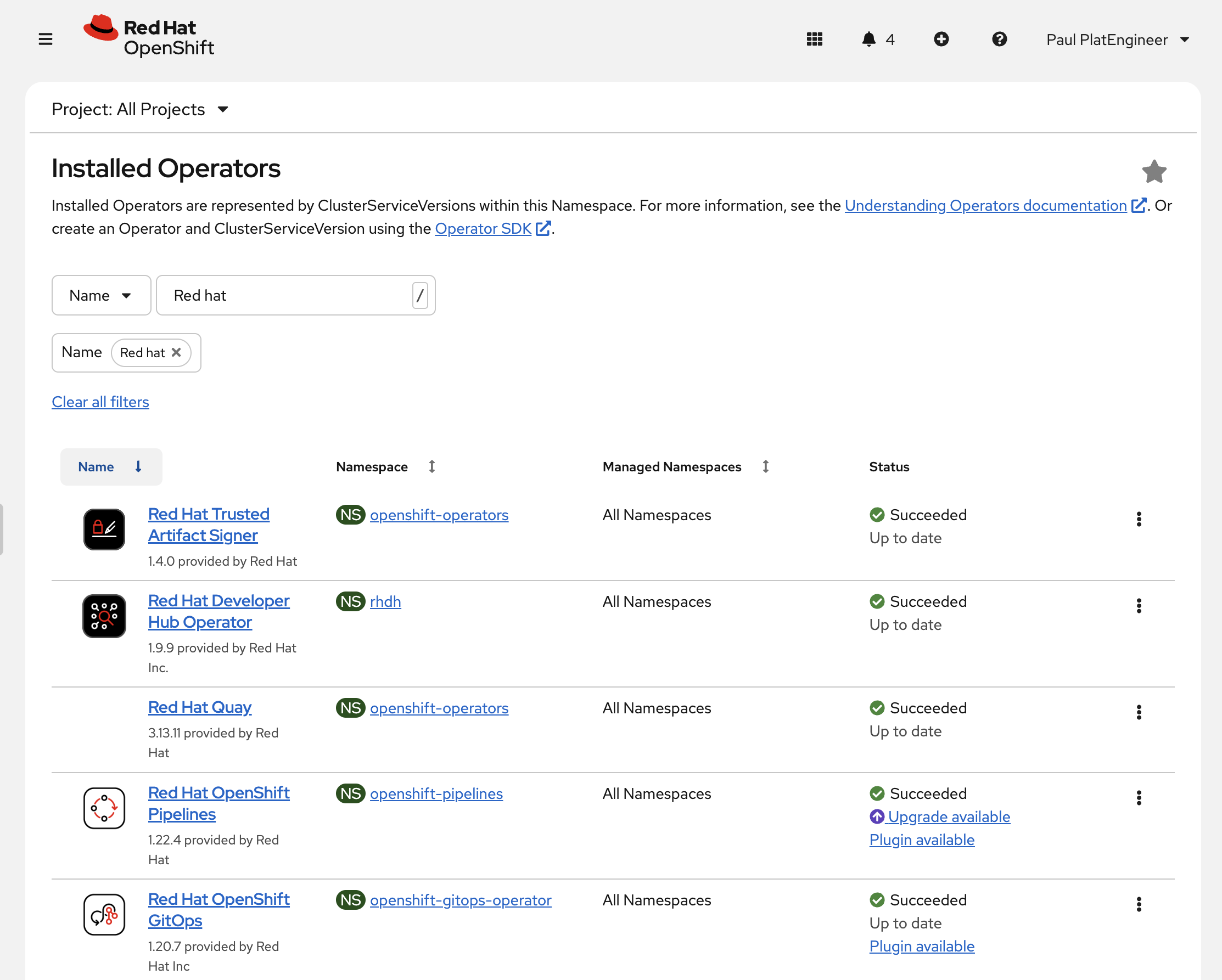1222x980 pixels.
Task: Open kebab menu for OpenShift GitOps
Action: coord(1138,904)
